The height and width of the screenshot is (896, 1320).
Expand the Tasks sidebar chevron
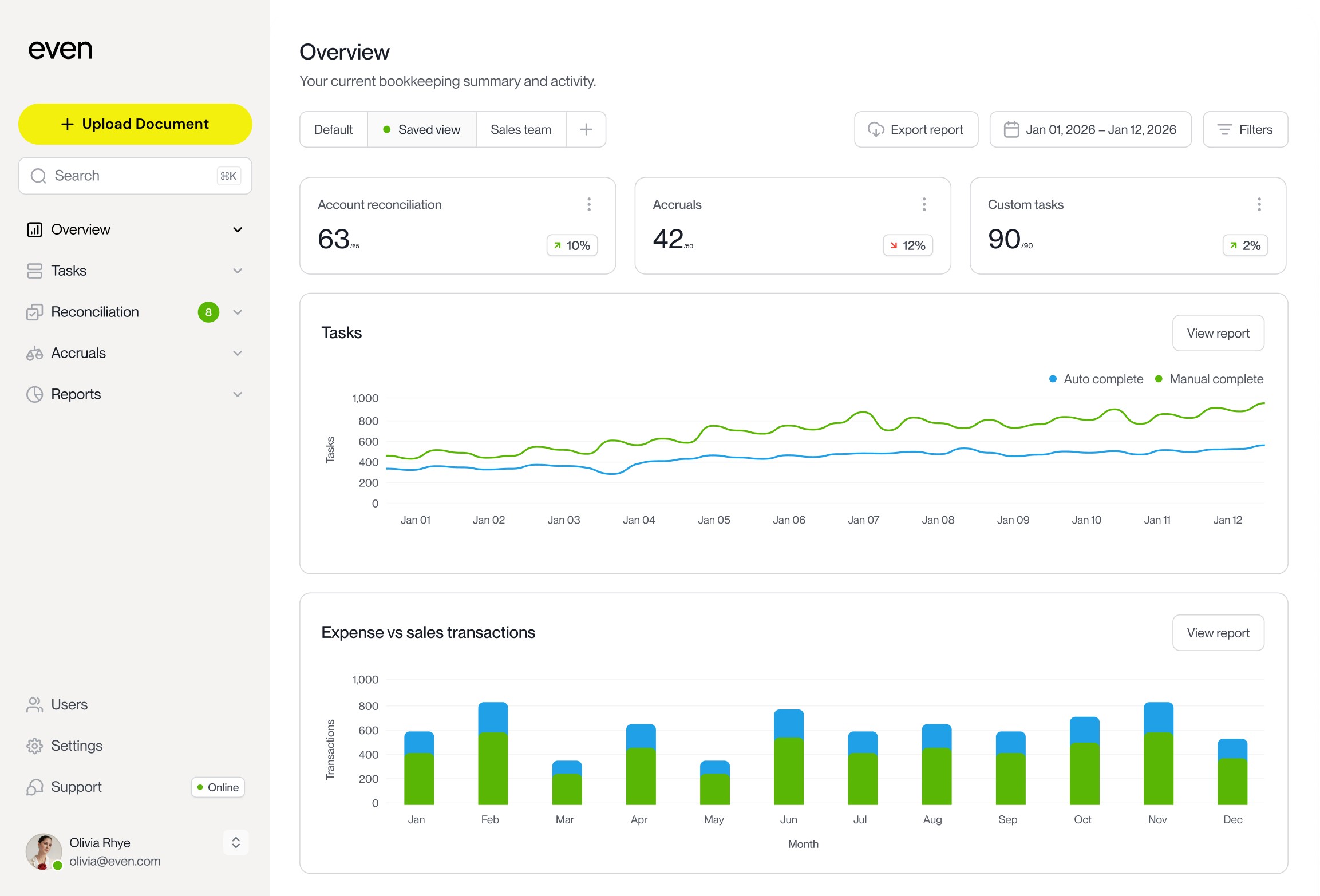pos(238,271)
